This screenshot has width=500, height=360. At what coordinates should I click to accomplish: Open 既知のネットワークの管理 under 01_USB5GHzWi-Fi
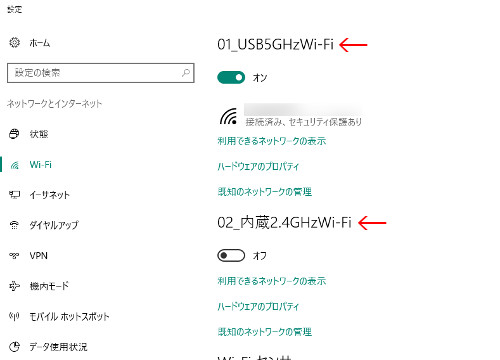265,192
